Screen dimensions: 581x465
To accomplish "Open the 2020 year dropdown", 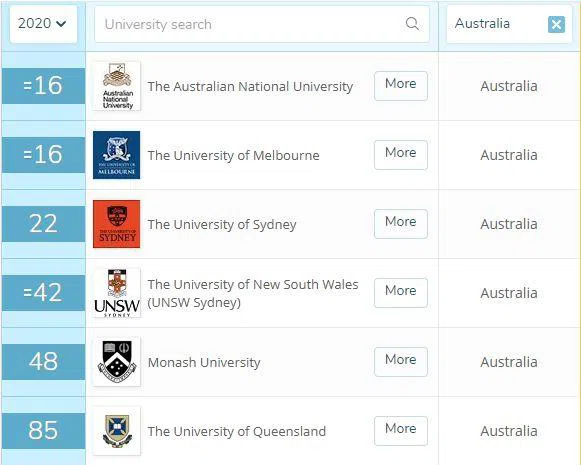I will click(x=43, y=24).
